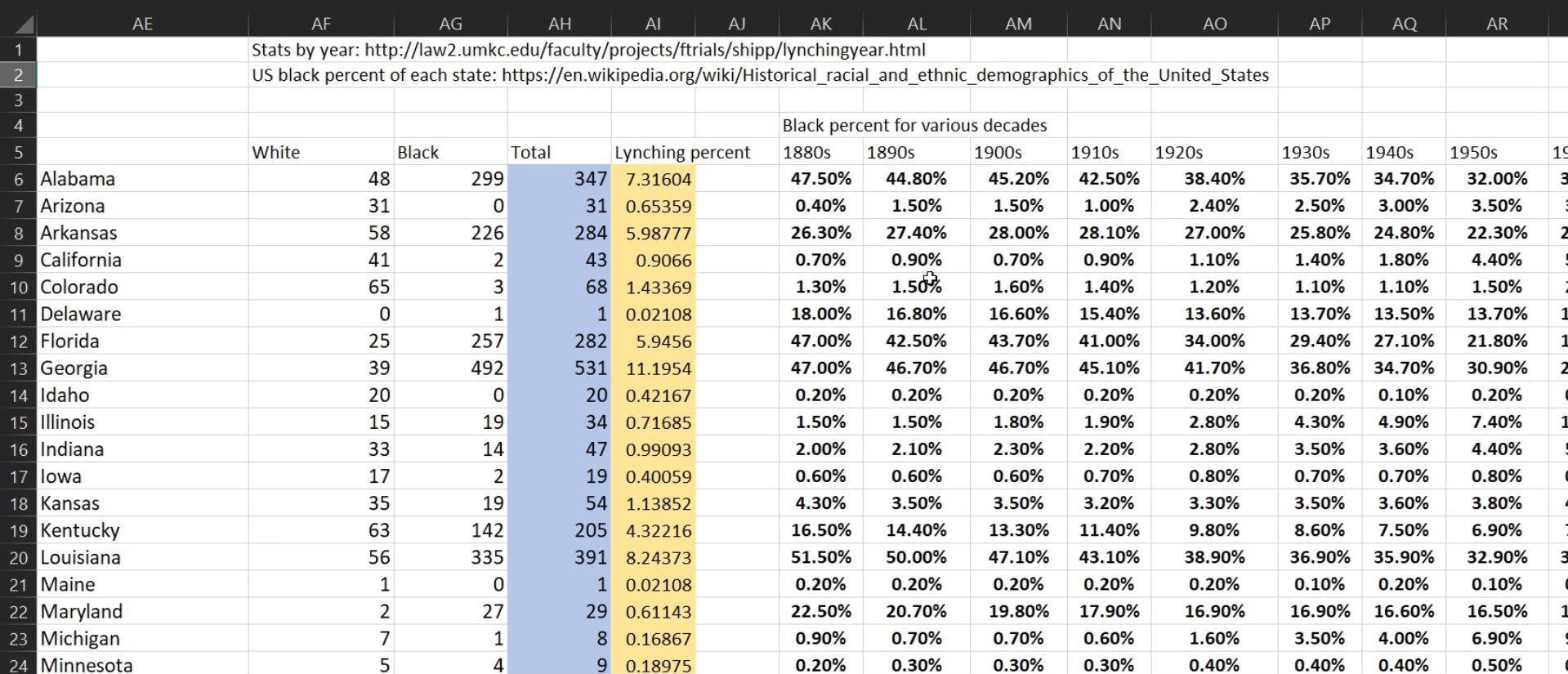Screen dimensions: 1568x674
Task: Select column header AK
Action: coord(821,24)
